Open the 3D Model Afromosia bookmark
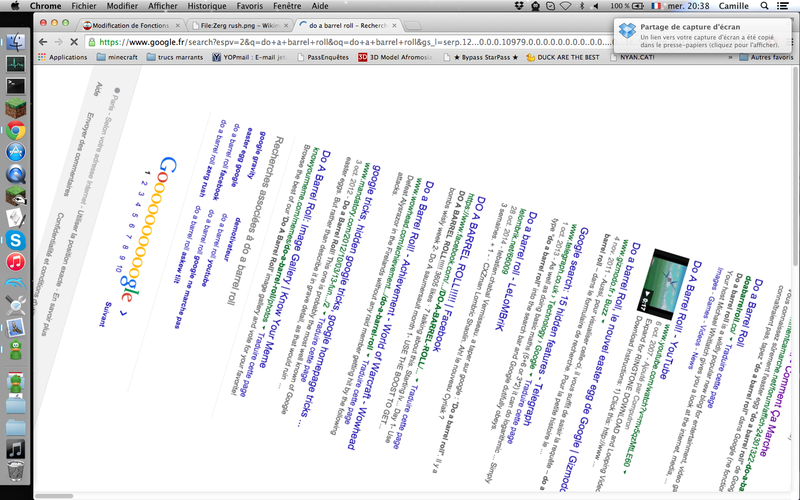Screen dimensions: 800x500 coord(395,57)
